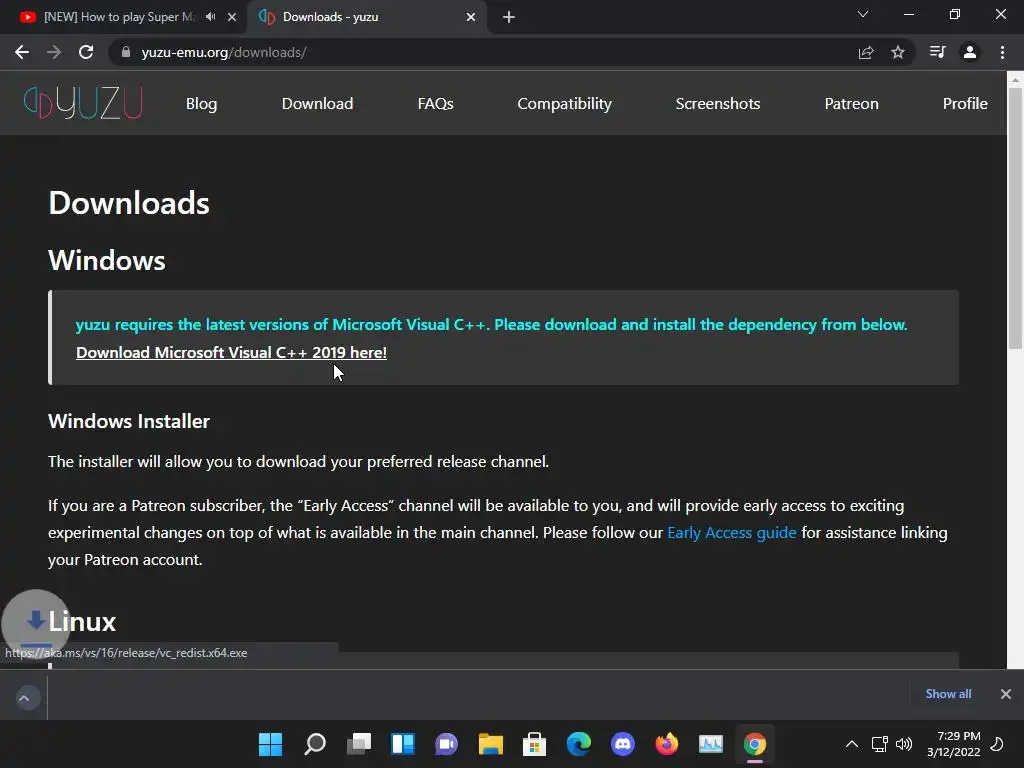Open the media control icon in toolbar

coord(937,52)
